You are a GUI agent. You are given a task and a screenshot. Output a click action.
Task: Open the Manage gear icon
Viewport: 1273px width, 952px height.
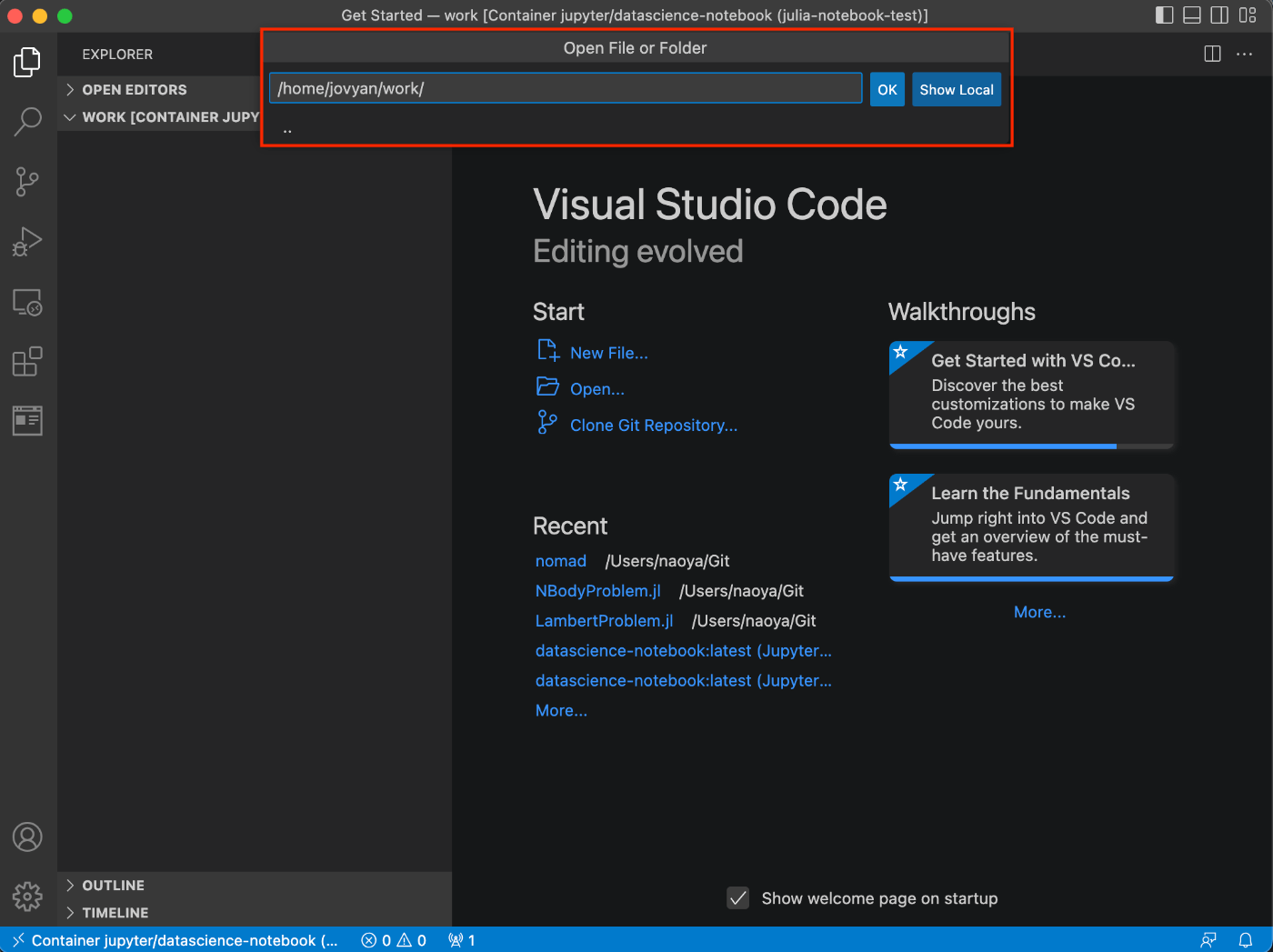(x=27, y=897)
